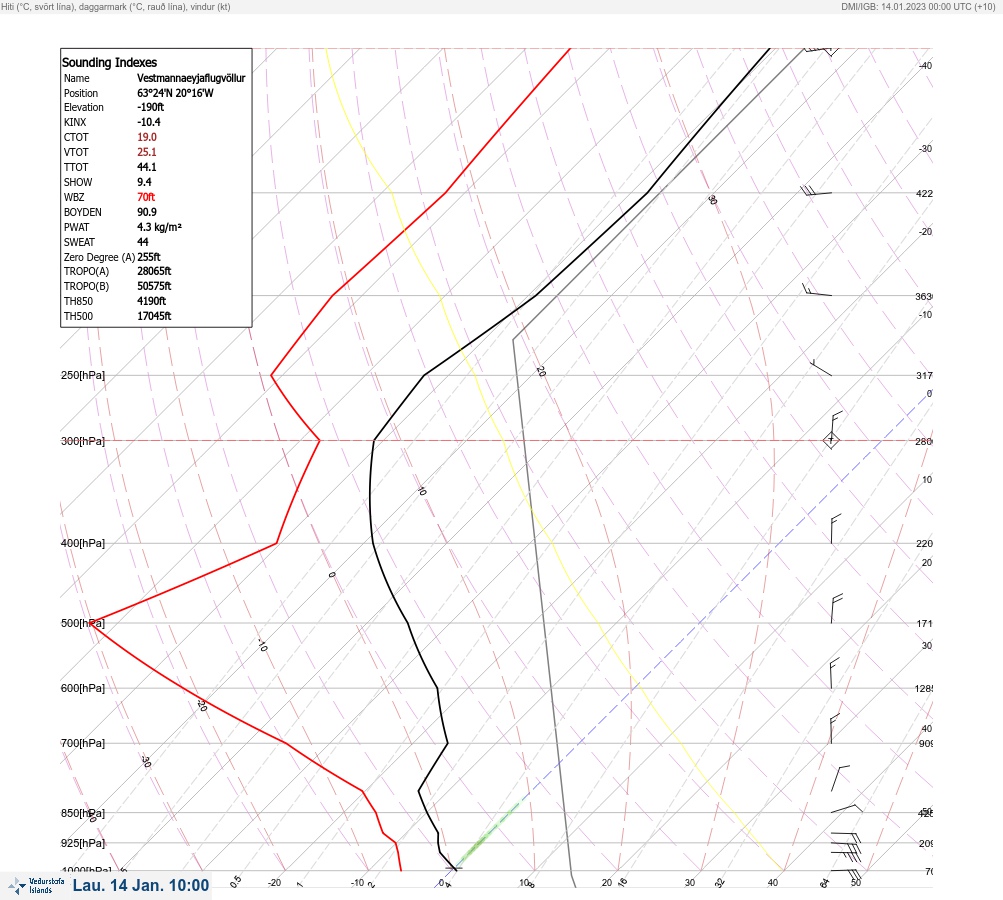
Task: Click the 'Position' row label in indexes
Action: point(81,93)
